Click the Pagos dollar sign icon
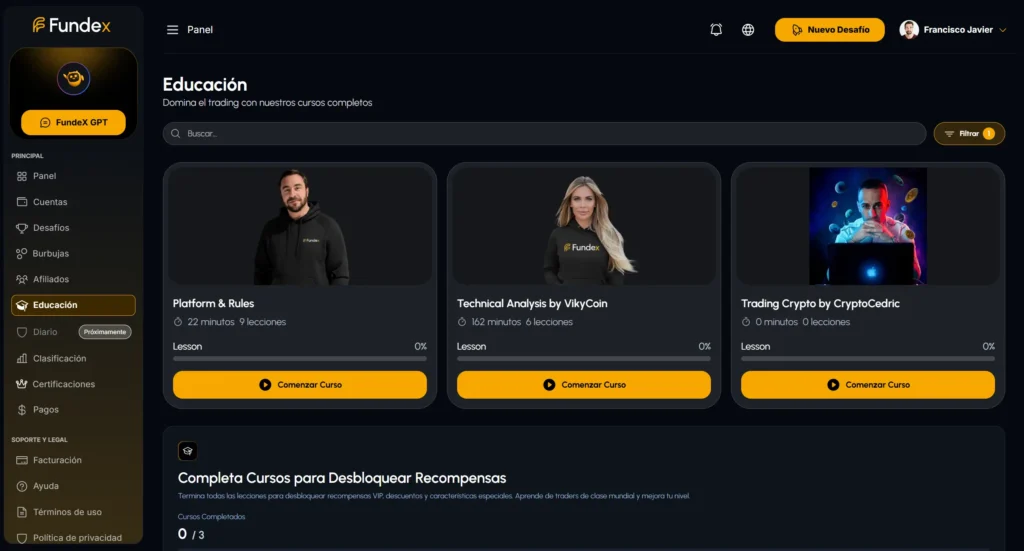 coord(22,410)
